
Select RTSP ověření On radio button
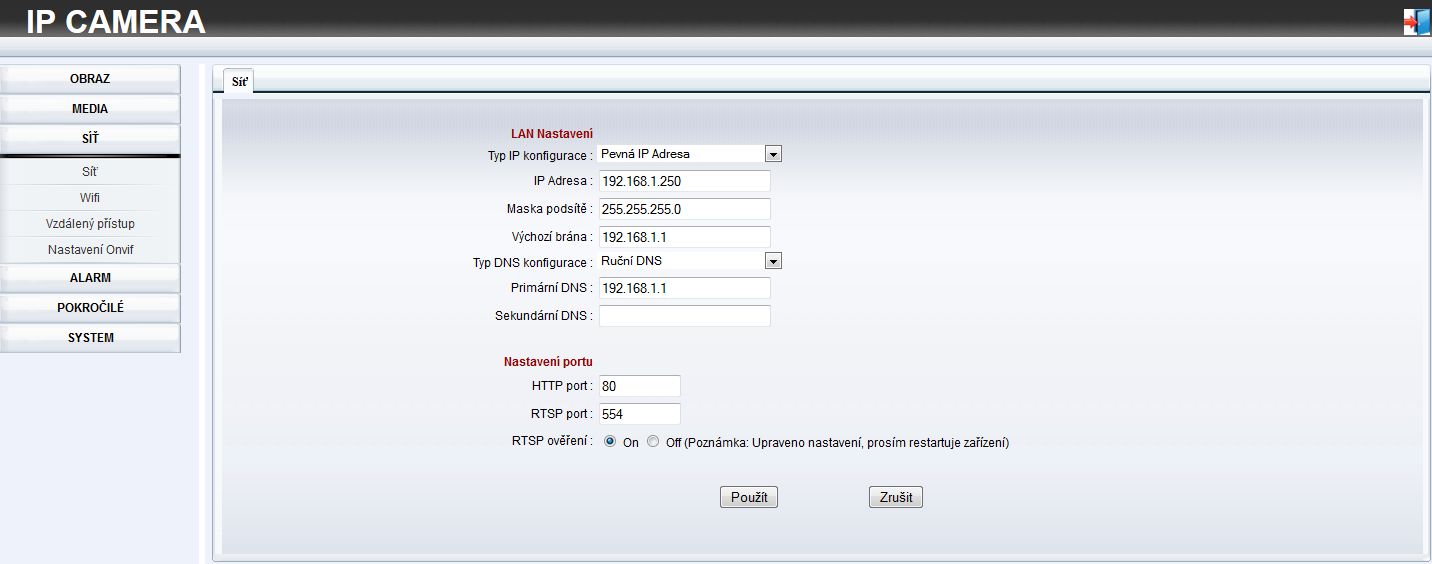[x=610, y=441]
